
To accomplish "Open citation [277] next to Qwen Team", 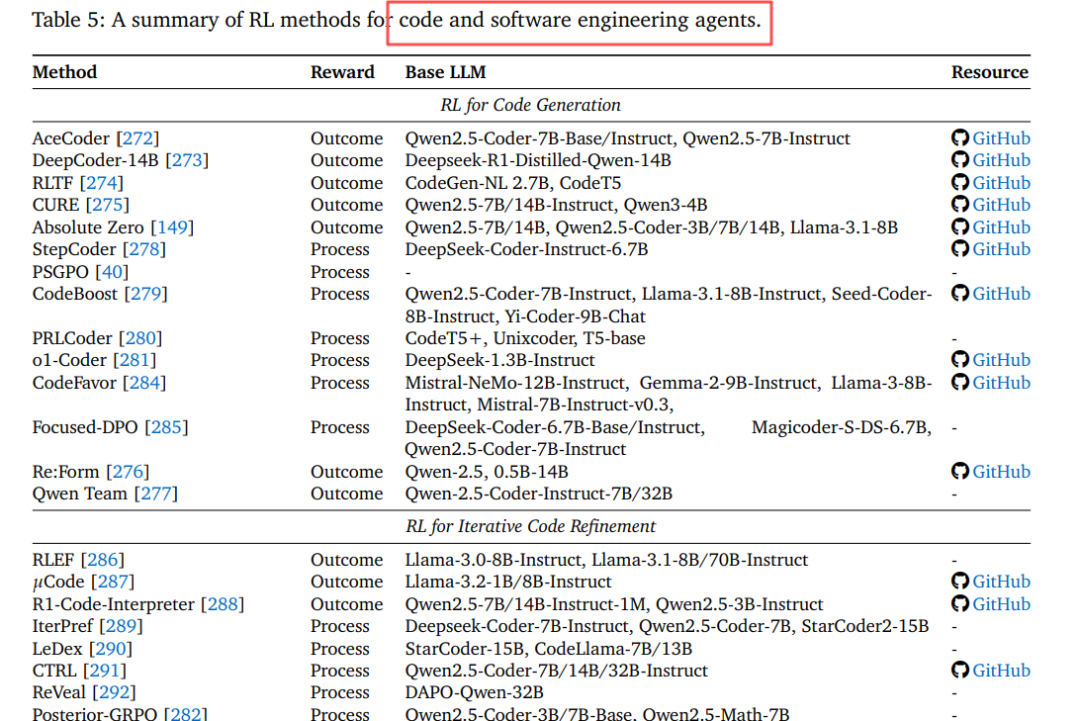I will tap(156, 494).
